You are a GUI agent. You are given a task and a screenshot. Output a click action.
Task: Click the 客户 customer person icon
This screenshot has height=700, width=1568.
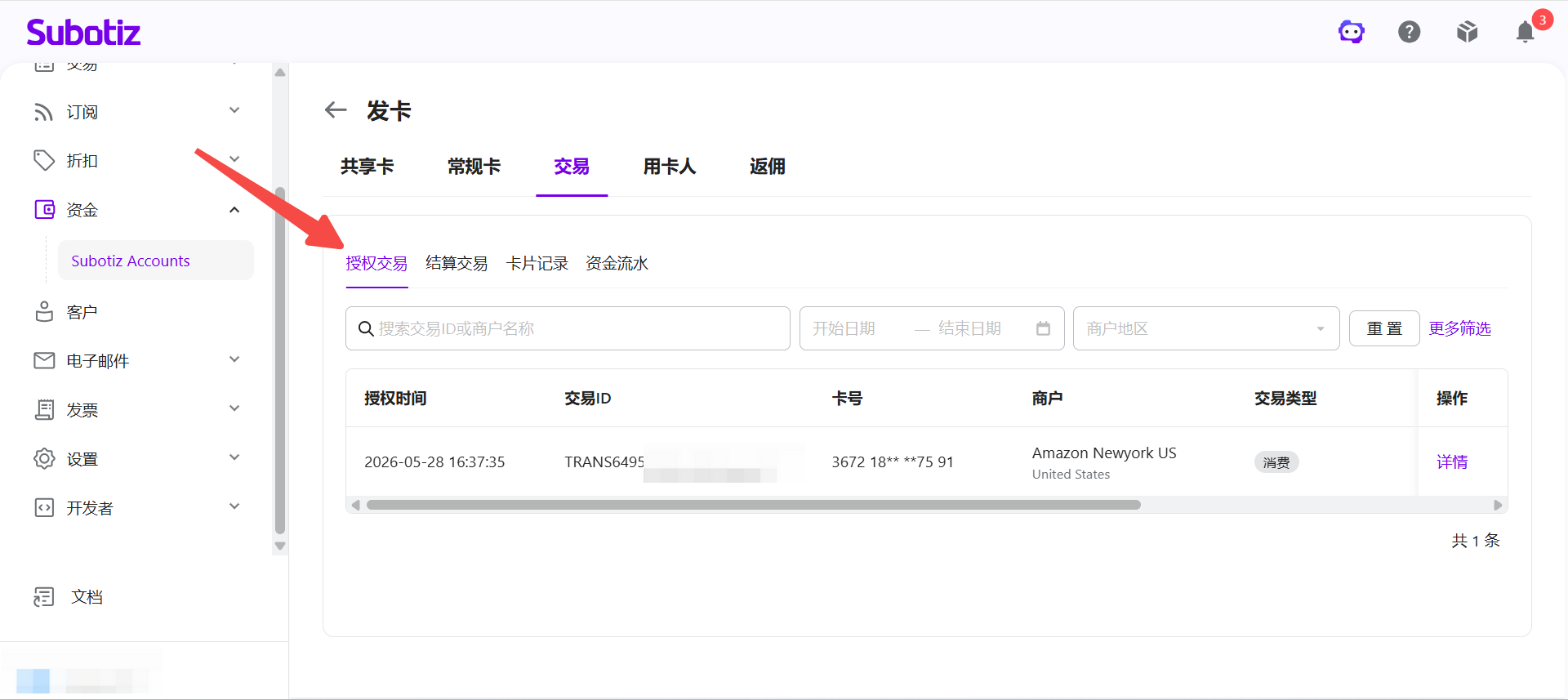pos(44,312)
